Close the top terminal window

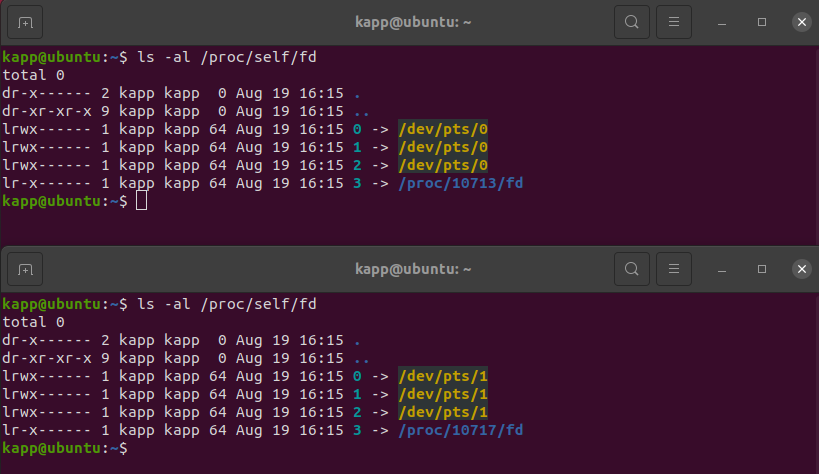[x=801, y=21]
